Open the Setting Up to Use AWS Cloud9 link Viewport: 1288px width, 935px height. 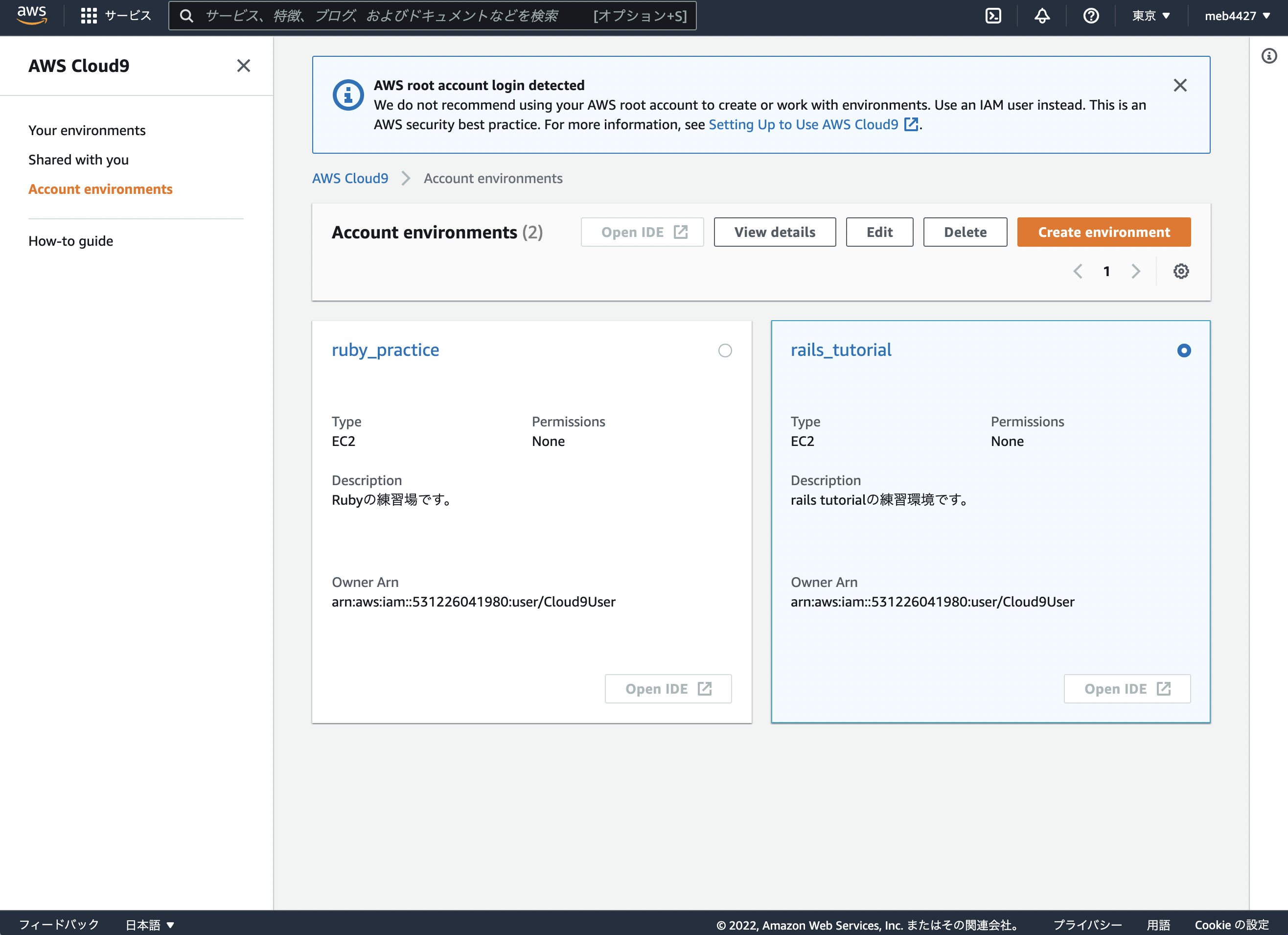click(x=803, y=125)
